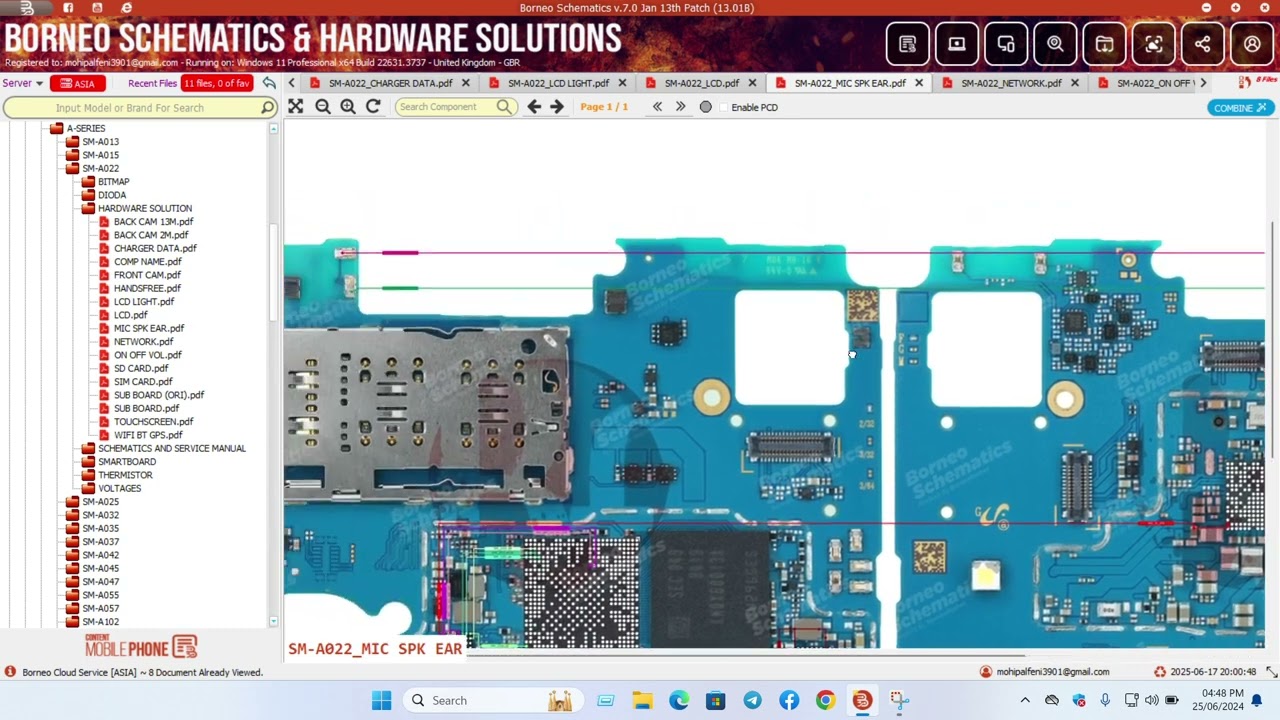
Task: Open the screenshot capture header icon
Action: tap(1153, 44)
